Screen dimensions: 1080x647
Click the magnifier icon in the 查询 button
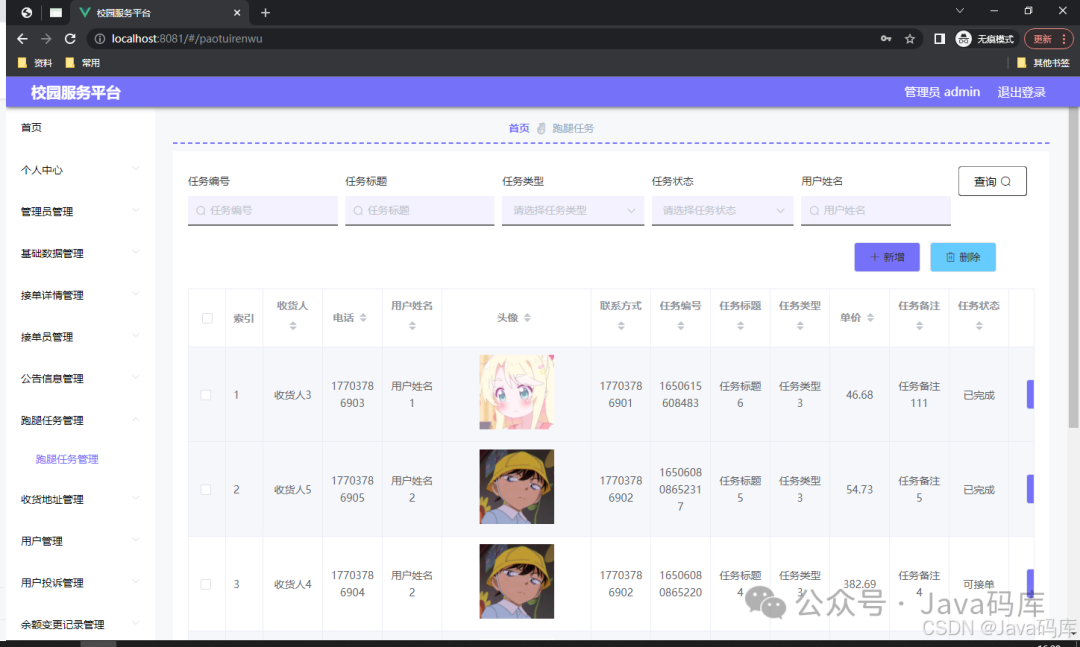click(x=1004, y=181)
